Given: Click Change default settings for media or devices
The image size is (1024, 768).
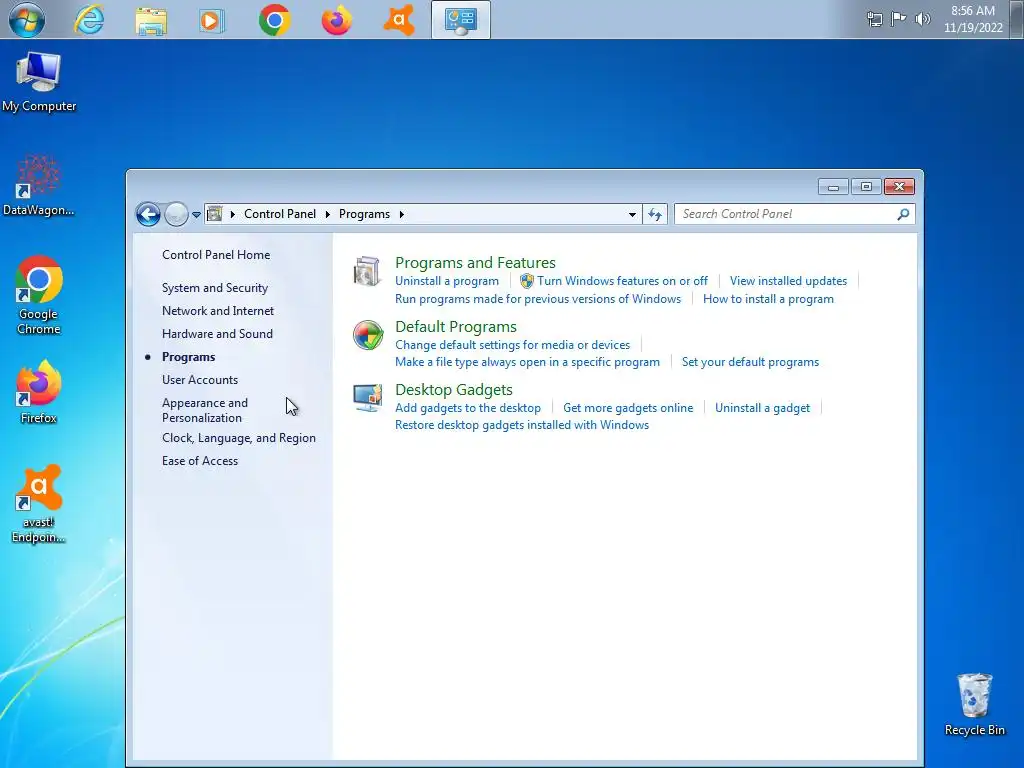Looking at the screenshot, I should [512, 345].
